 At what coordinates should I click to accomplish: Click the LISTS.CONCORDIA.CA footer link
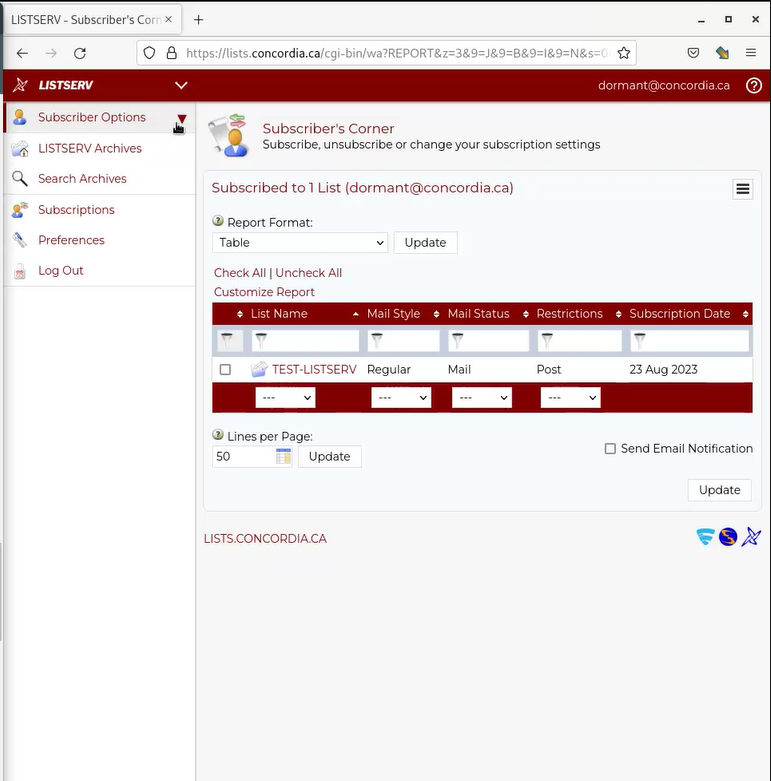pos(265,539)
